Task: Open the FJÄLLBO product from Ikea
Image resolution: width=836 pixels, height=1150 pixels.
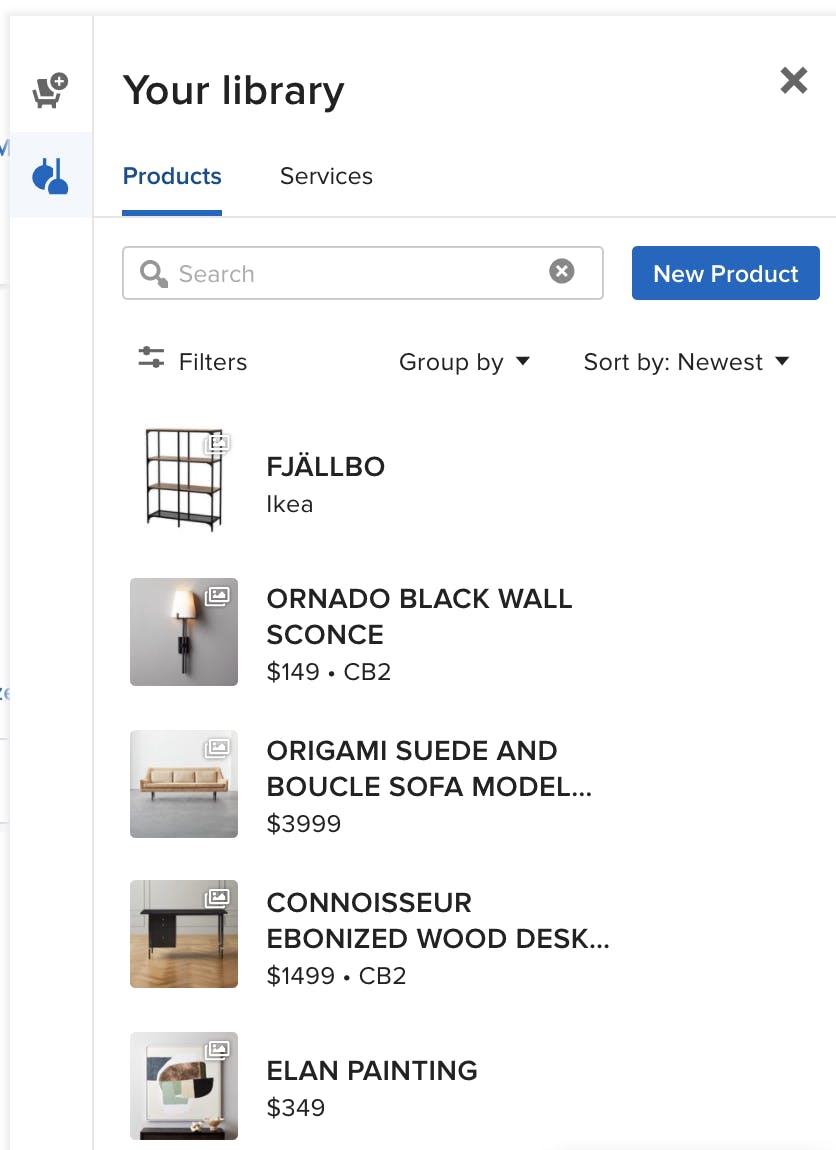Action: pyautogui.click(x=326, y=466)
